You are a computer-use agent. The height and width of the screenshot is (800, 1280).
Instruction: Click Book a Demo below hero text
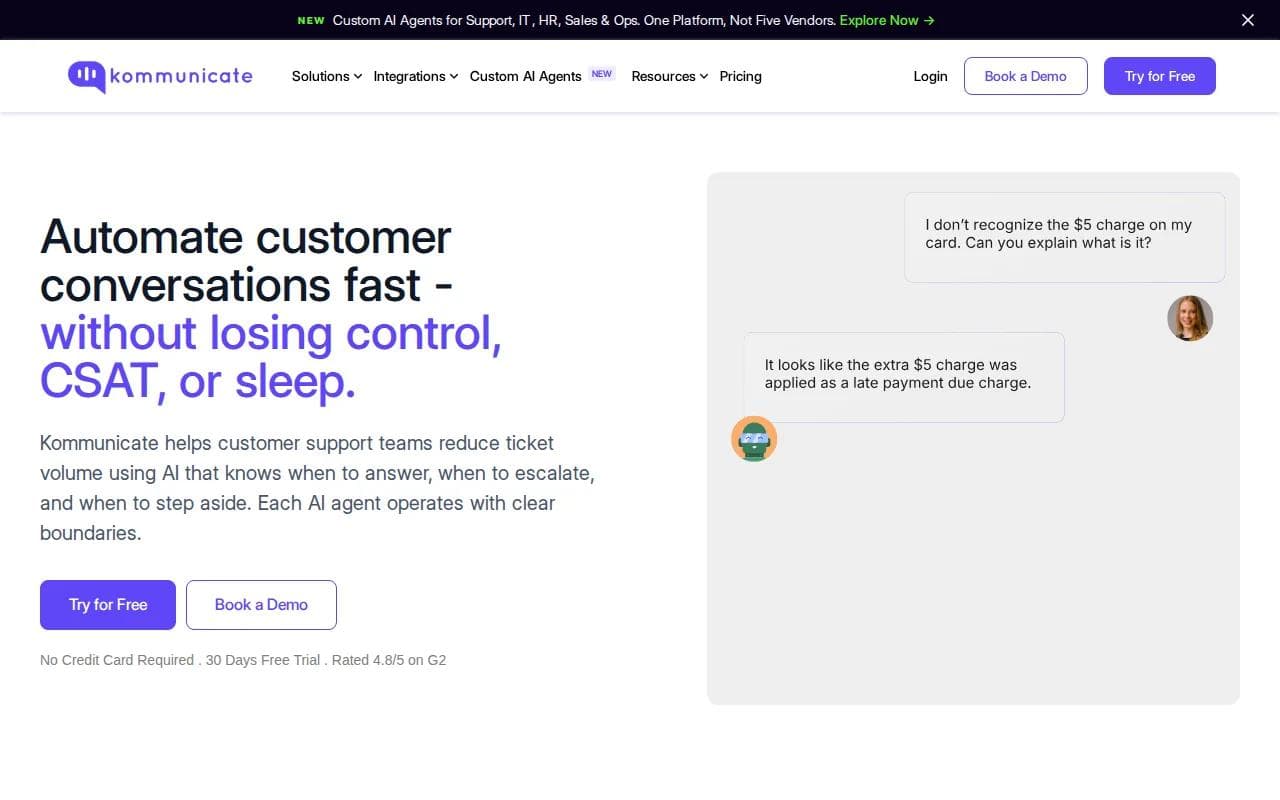coord(261,605)
